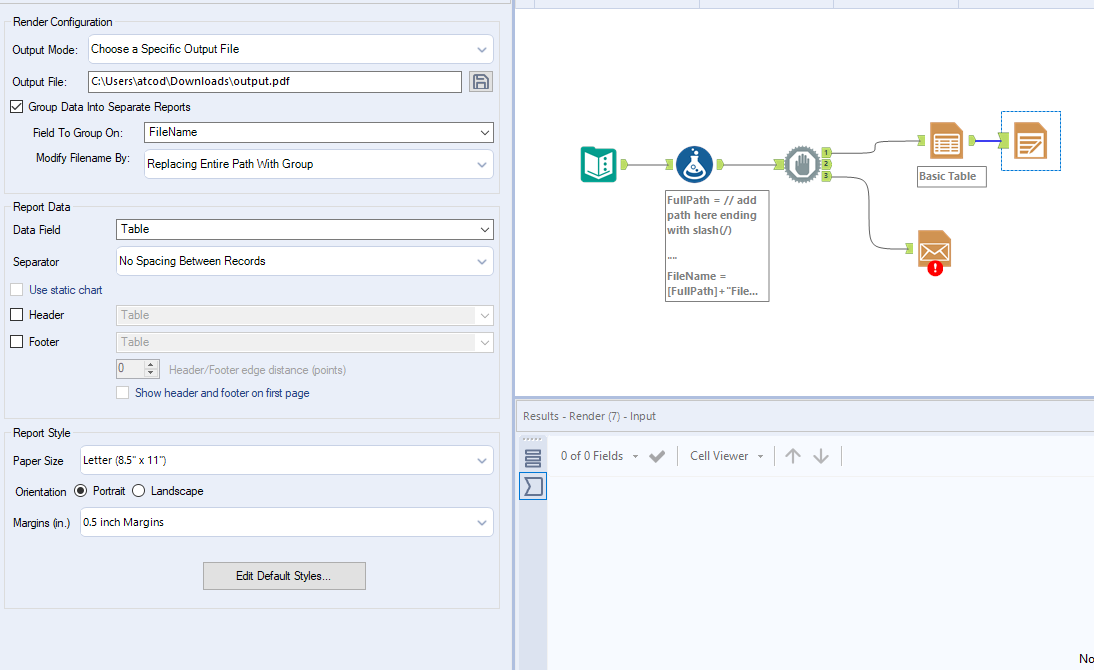Switch to metadata view in Results pane
Screen dimensions: 1094x670
point(533,487)
